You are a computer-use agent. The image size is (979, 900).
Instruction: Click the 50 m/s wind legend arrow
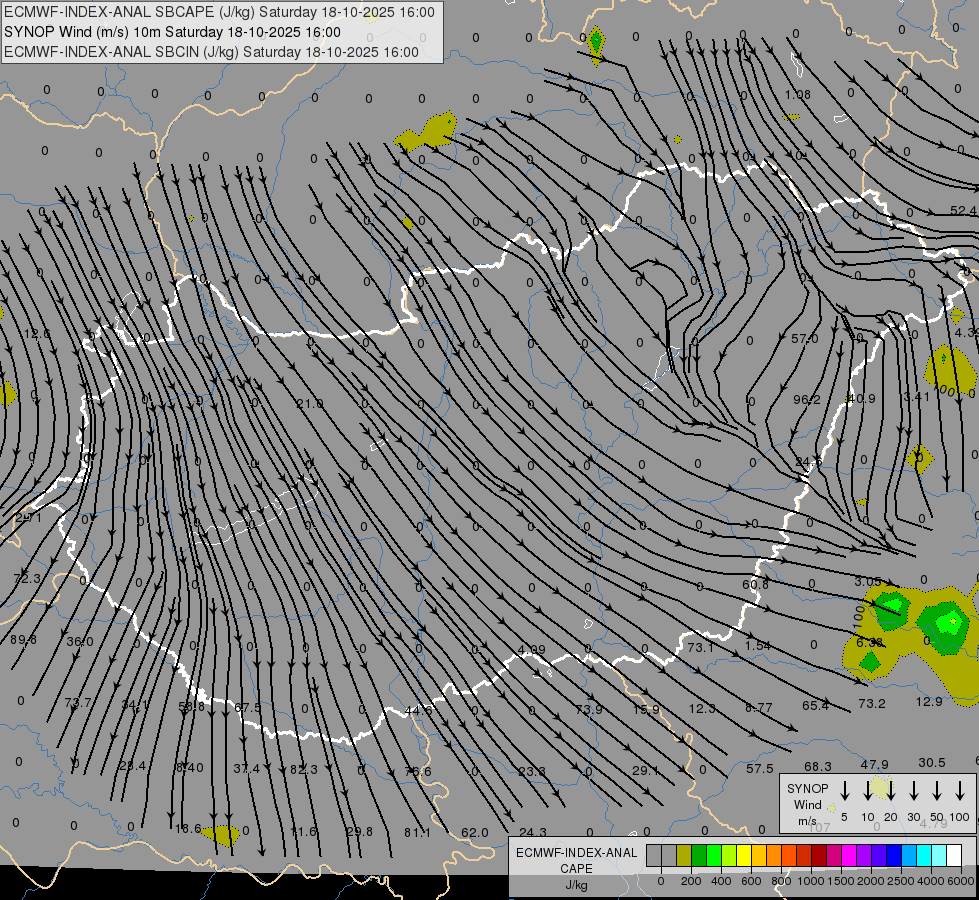point(937,790)
